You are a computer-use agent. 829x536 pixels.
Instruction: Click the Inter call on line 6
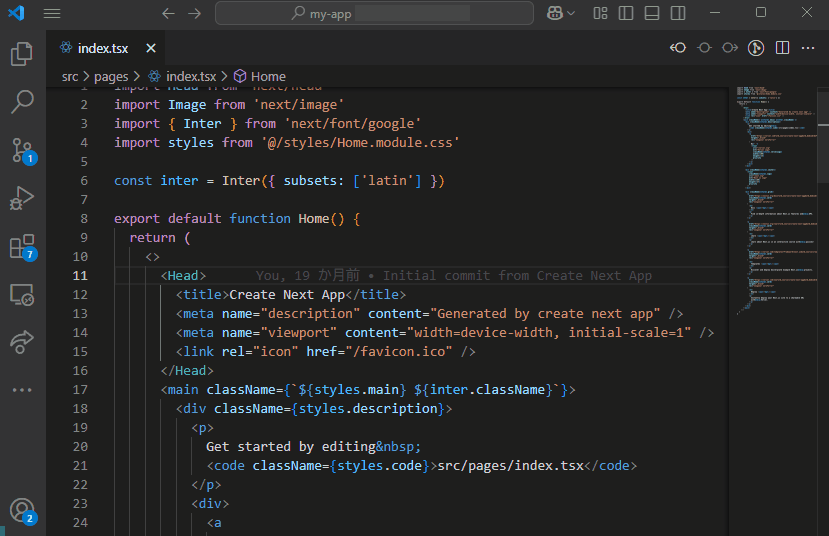pos(241,181)
